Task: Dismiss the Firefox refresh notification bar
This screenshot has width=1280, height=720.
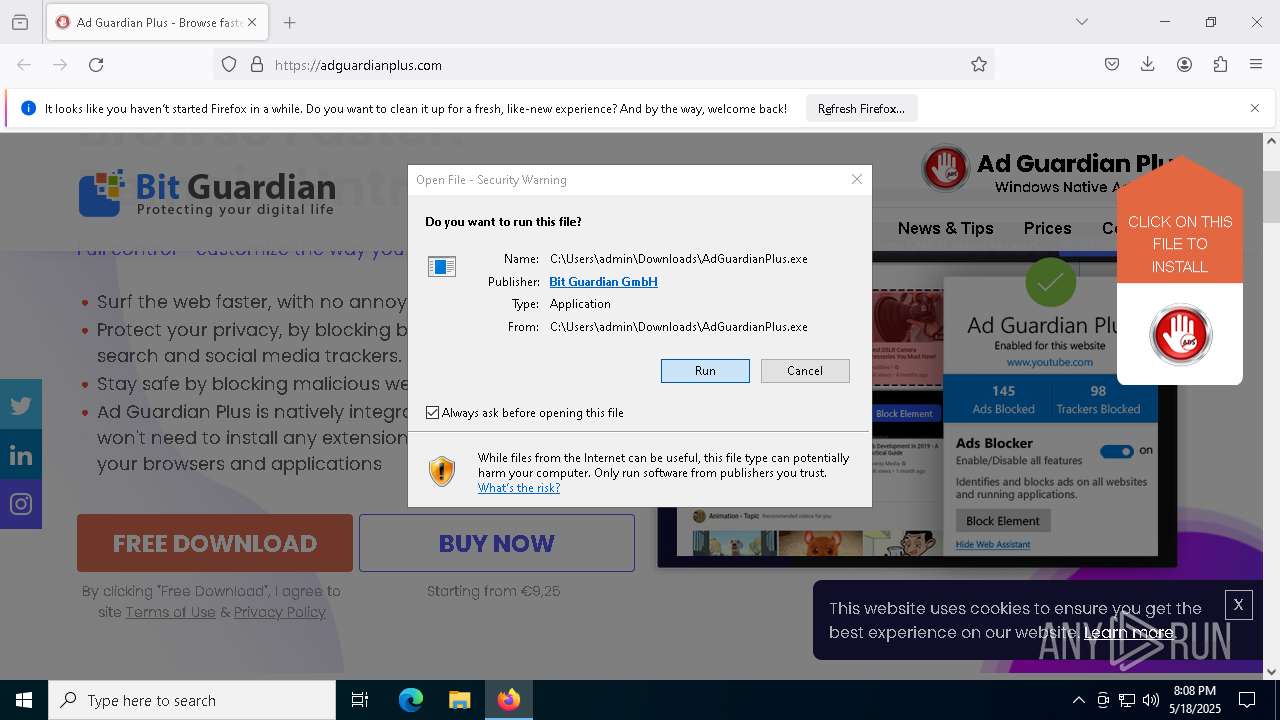Action: 1255,108
